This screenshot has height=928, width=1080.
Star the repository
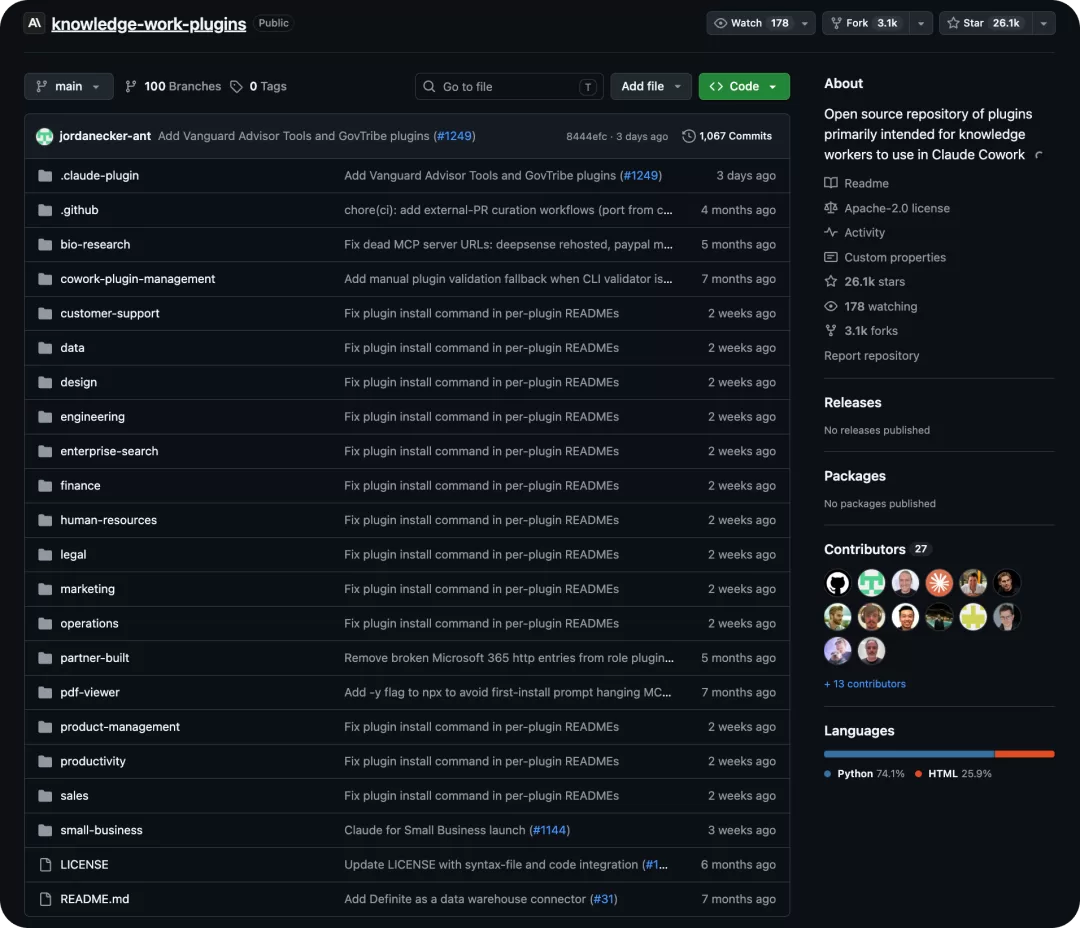(986, 23)
